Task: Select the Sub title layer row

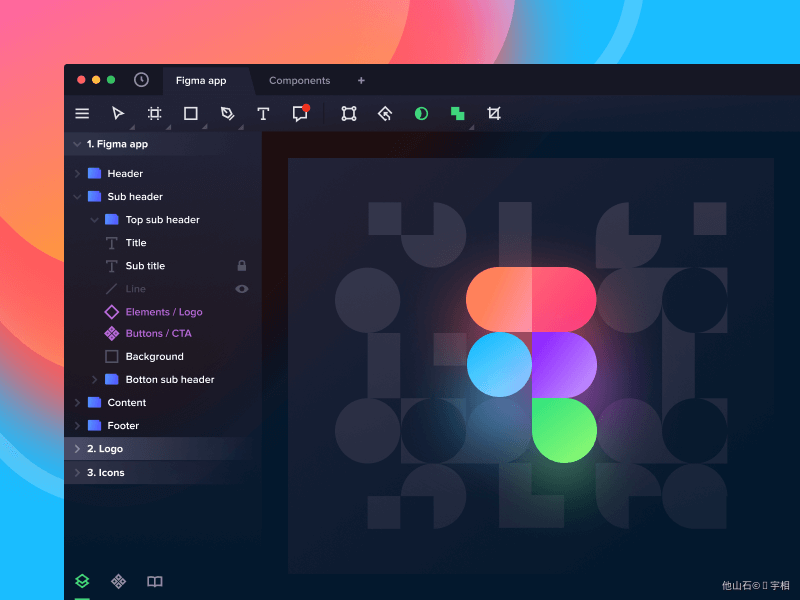Action: point(163,266)
